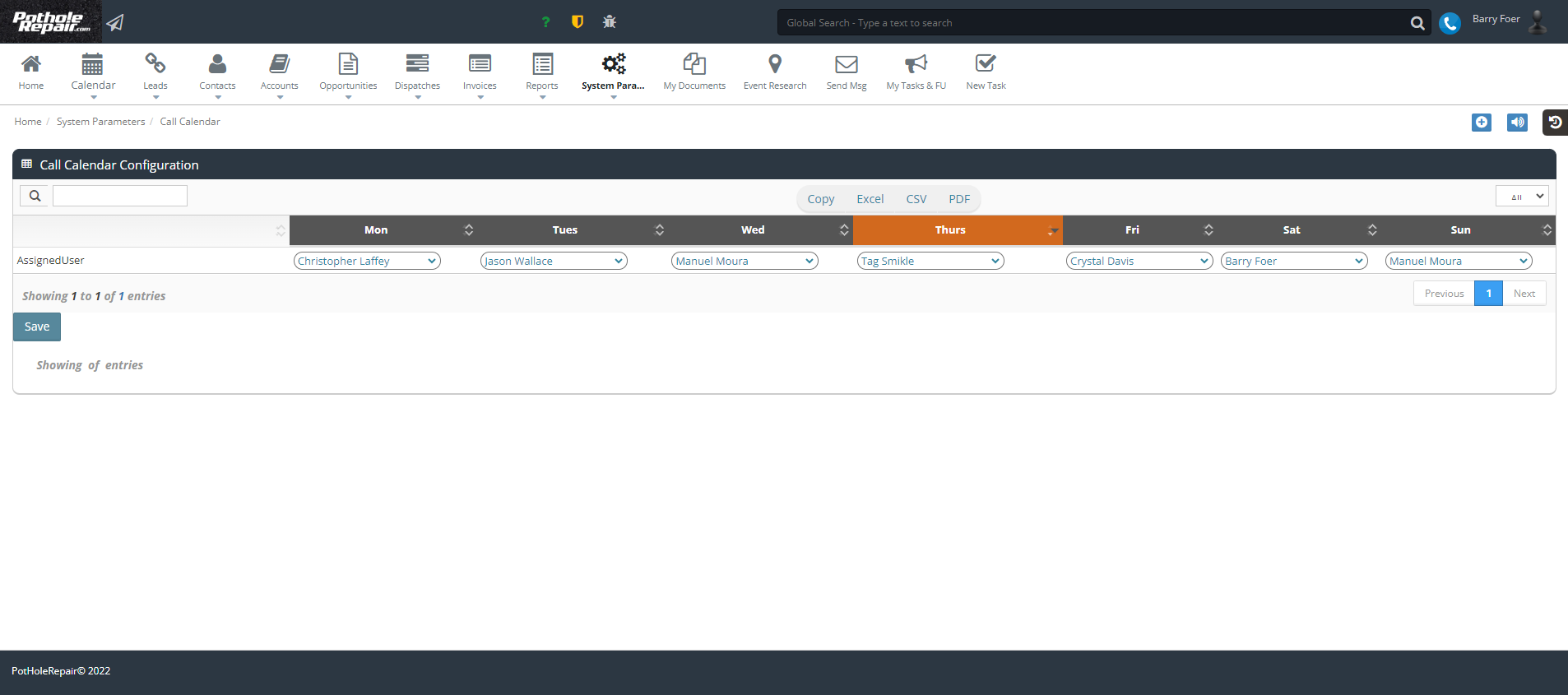1568x695 pixels.
Task: Focus the Global Search text field
Action: click(1092, 23)
